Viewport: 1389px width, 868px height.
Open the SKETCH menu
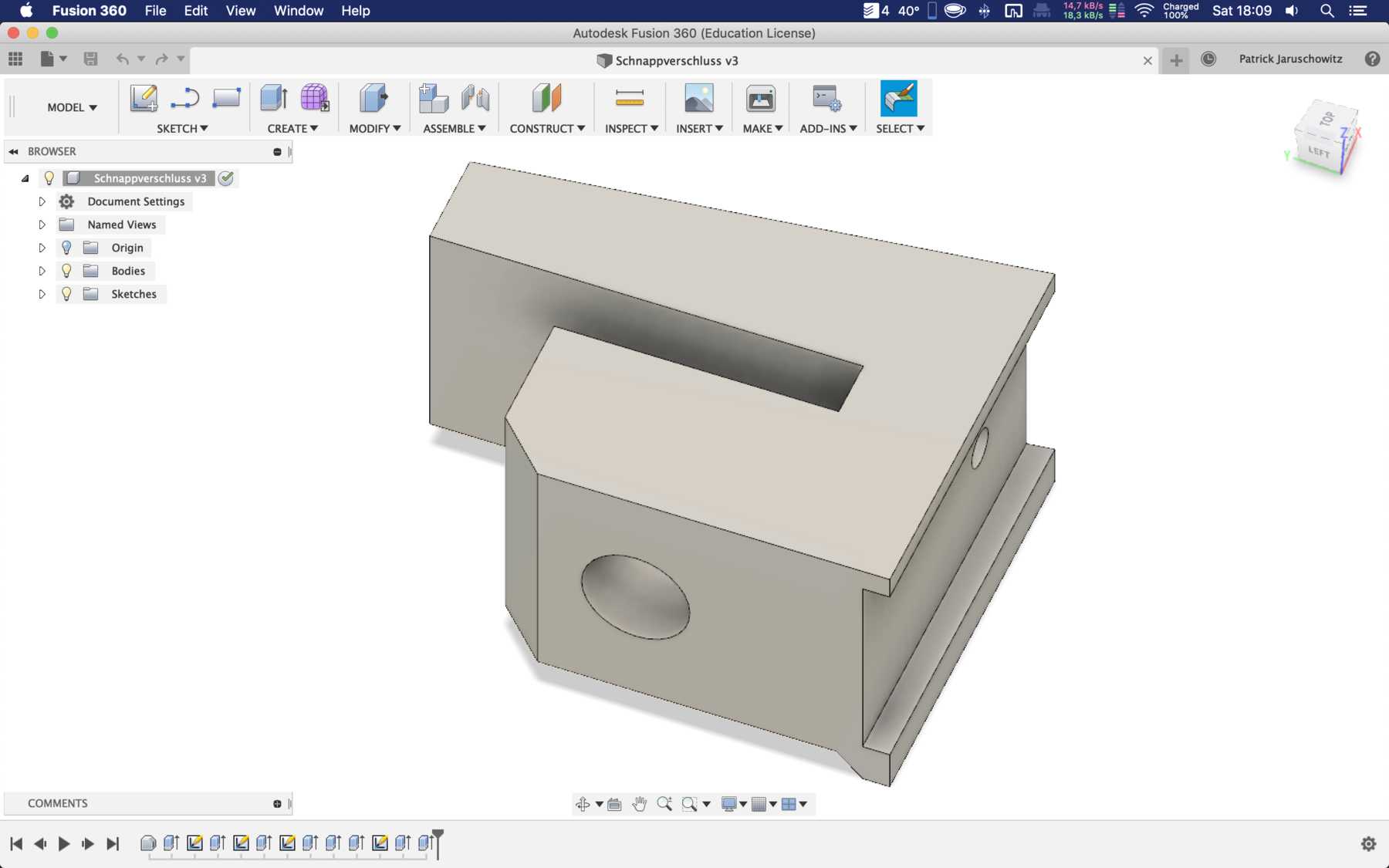click(182, 129)
